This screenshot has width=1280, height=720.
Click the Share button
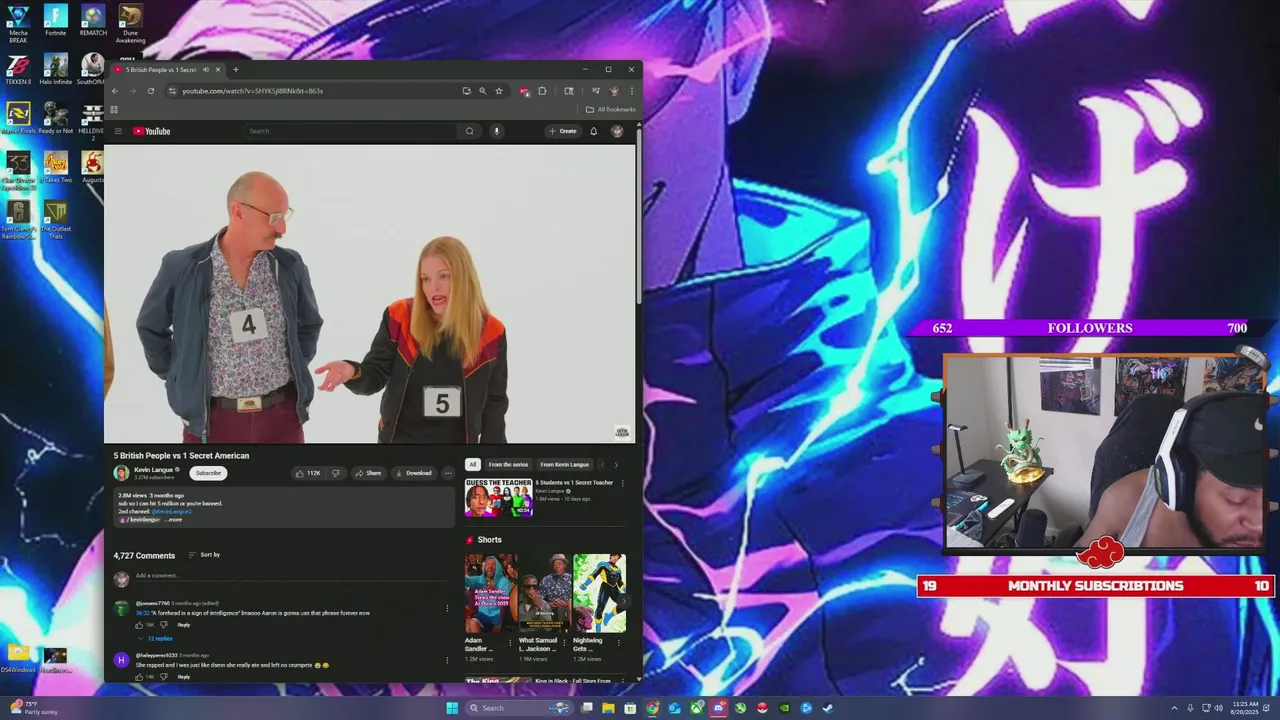click(368, 473)
